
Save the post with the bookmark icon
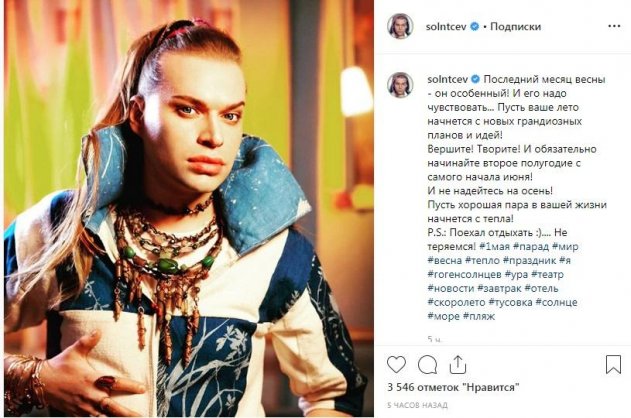click(x=613, y=364)
